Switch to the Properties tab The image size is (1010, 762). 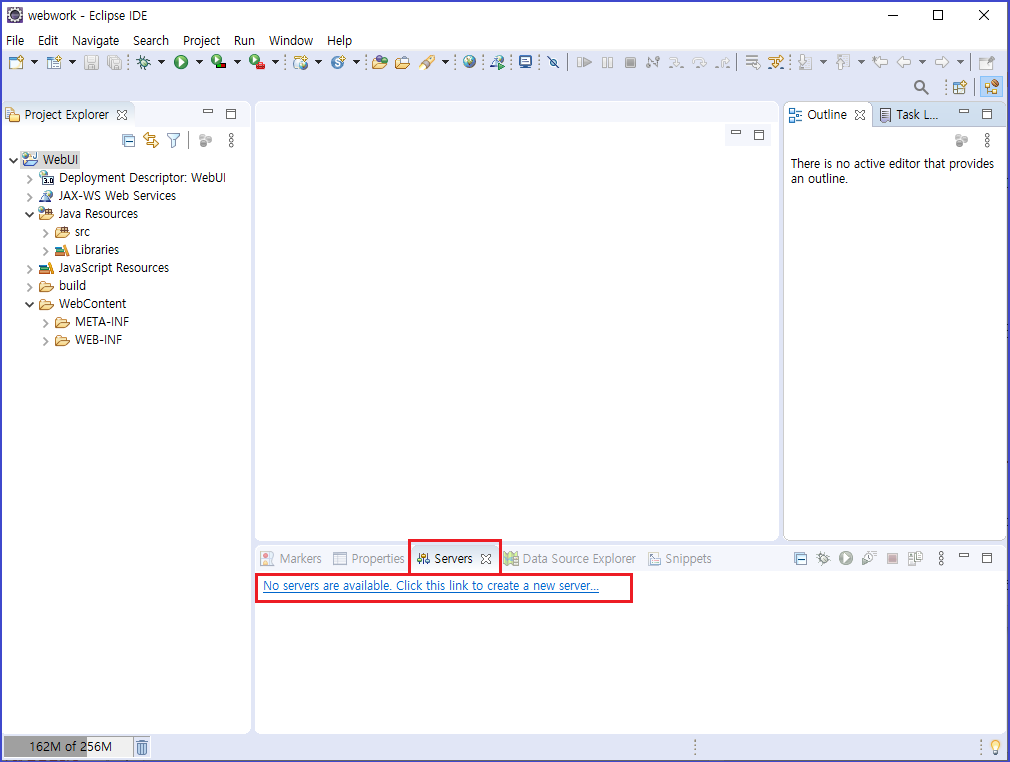point(368,558)
